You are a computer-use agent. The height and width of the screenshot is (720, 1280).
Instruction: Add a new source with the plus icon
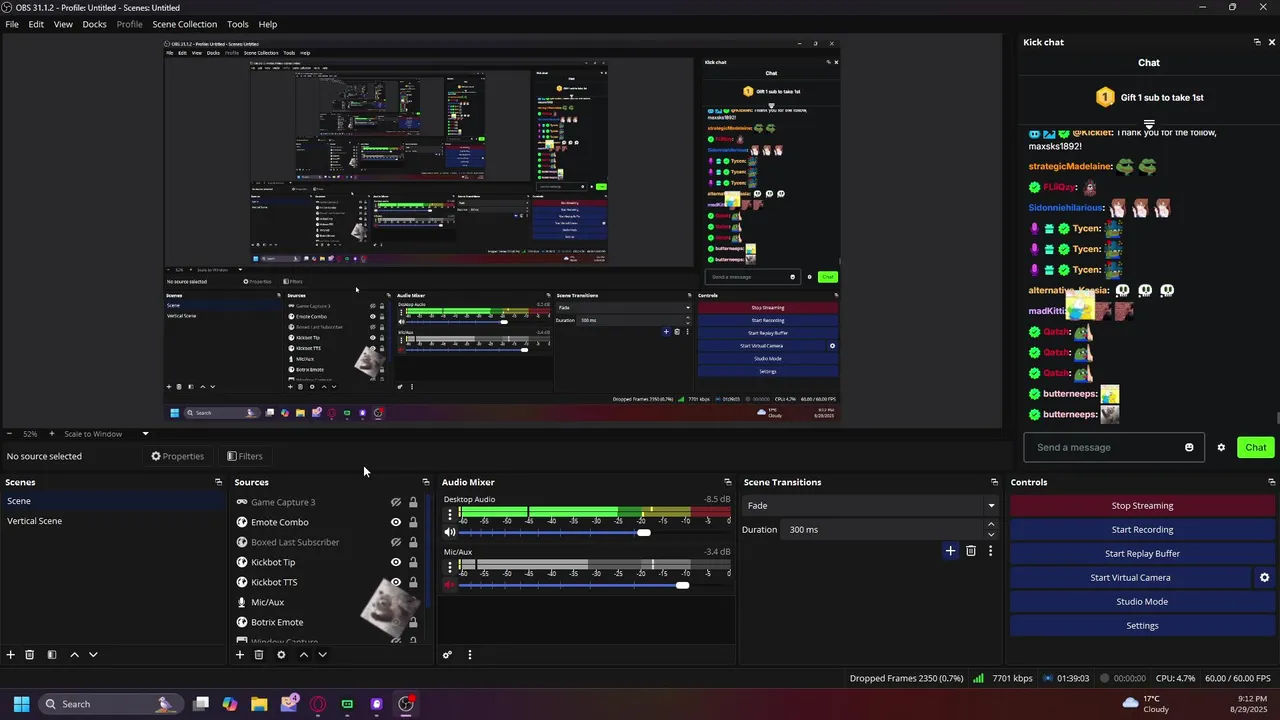240,655
